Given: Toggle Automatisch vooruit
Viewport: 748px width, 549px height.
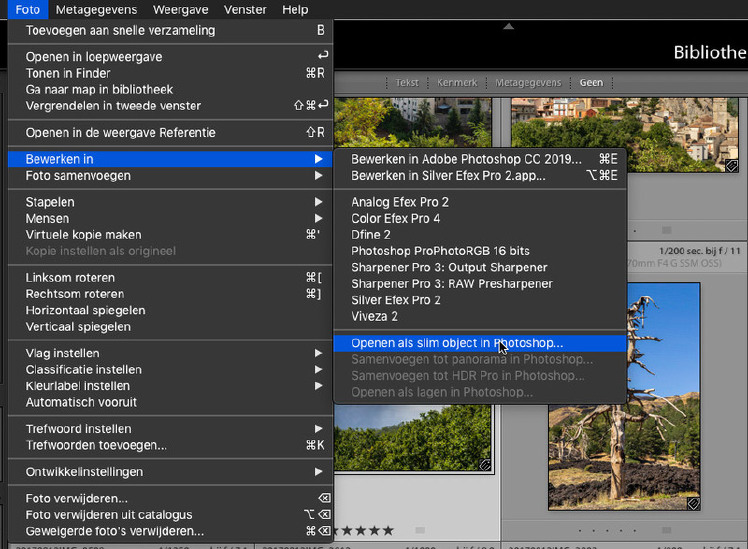Looking at the screenshot, I should click(170, 402).
